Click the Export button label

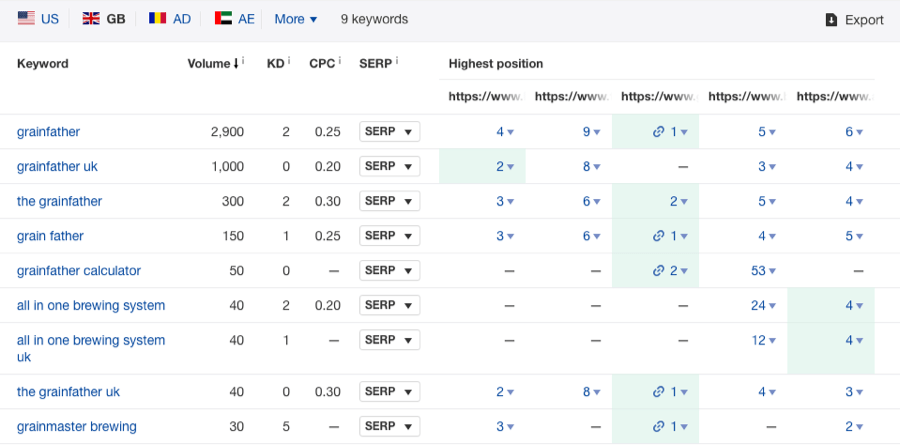tap(864, 20)
